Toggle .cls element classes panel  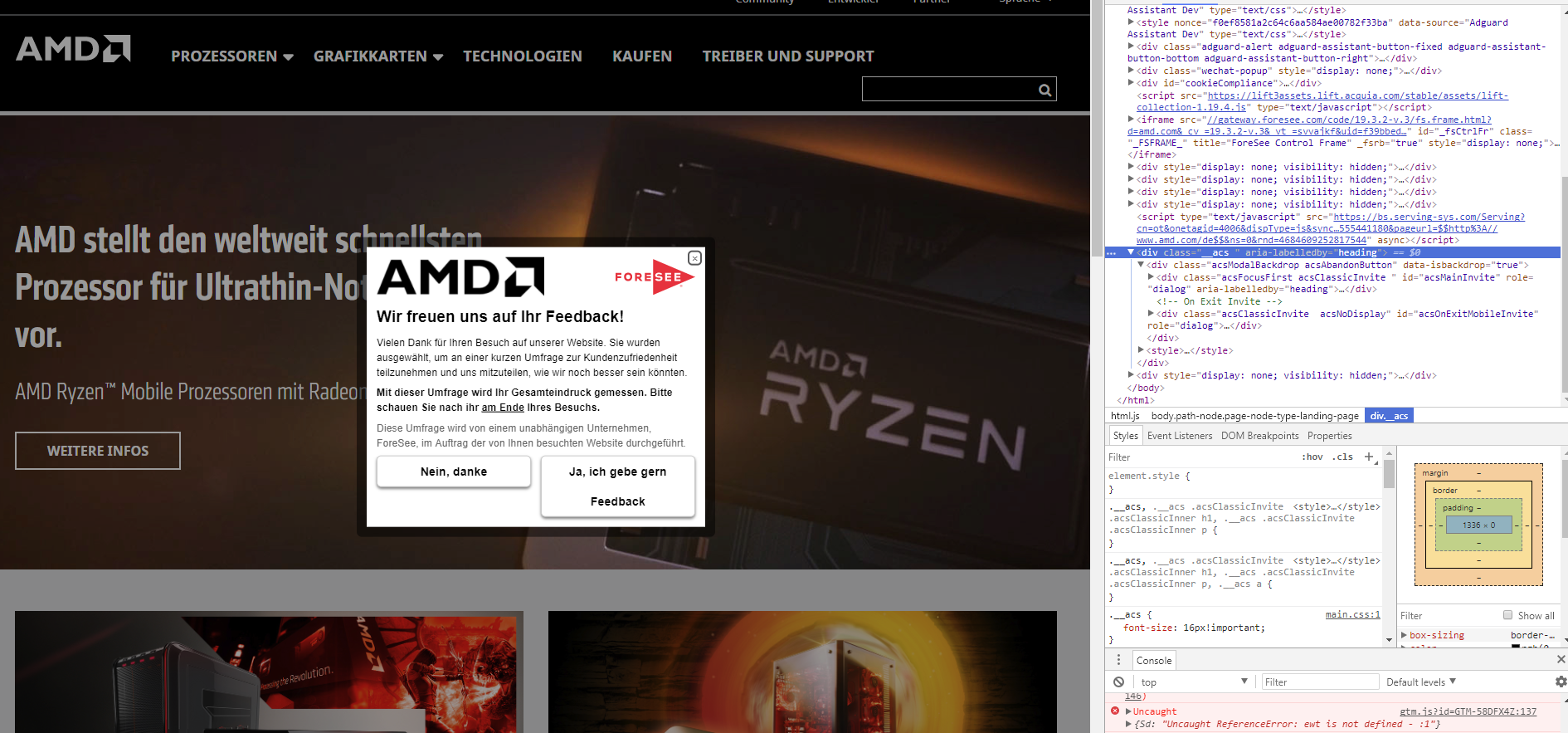tap(1342, 457)
